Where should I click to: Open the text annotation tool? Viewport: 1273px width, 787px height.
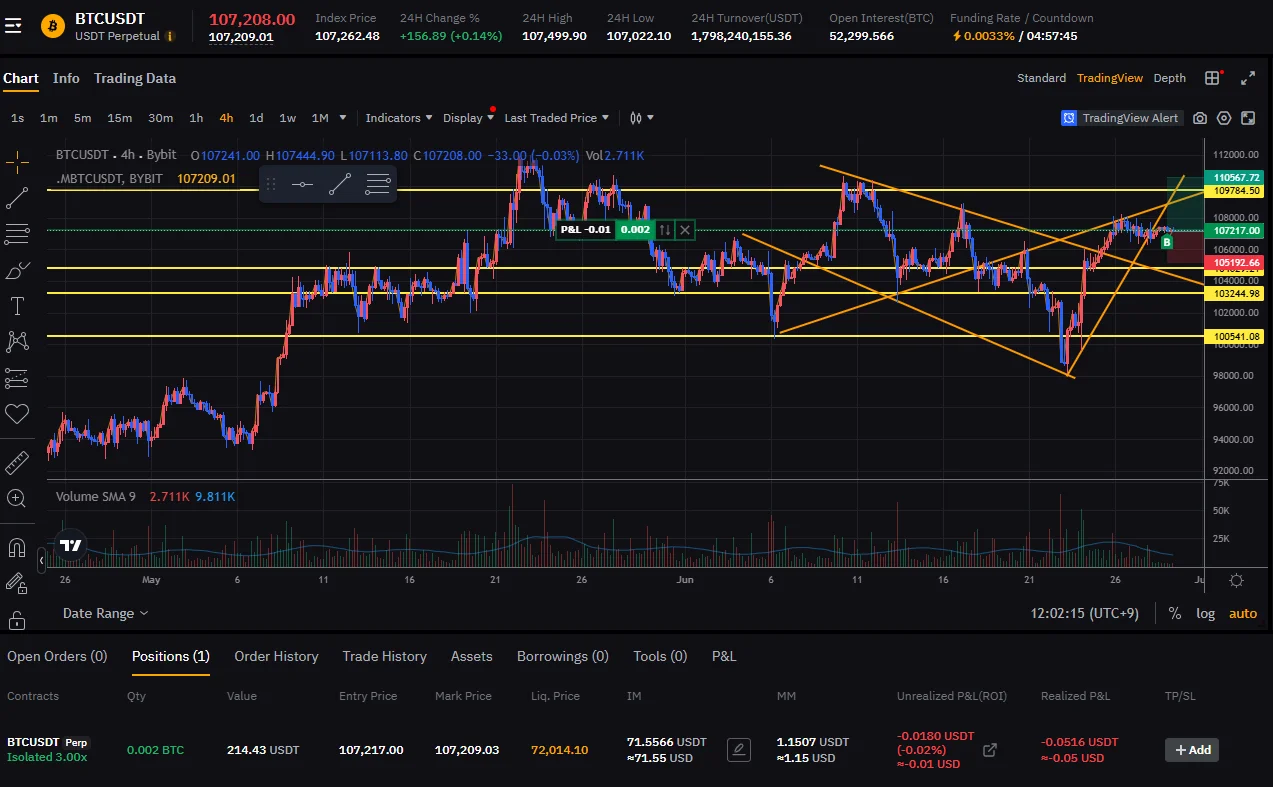pos(17,306)
